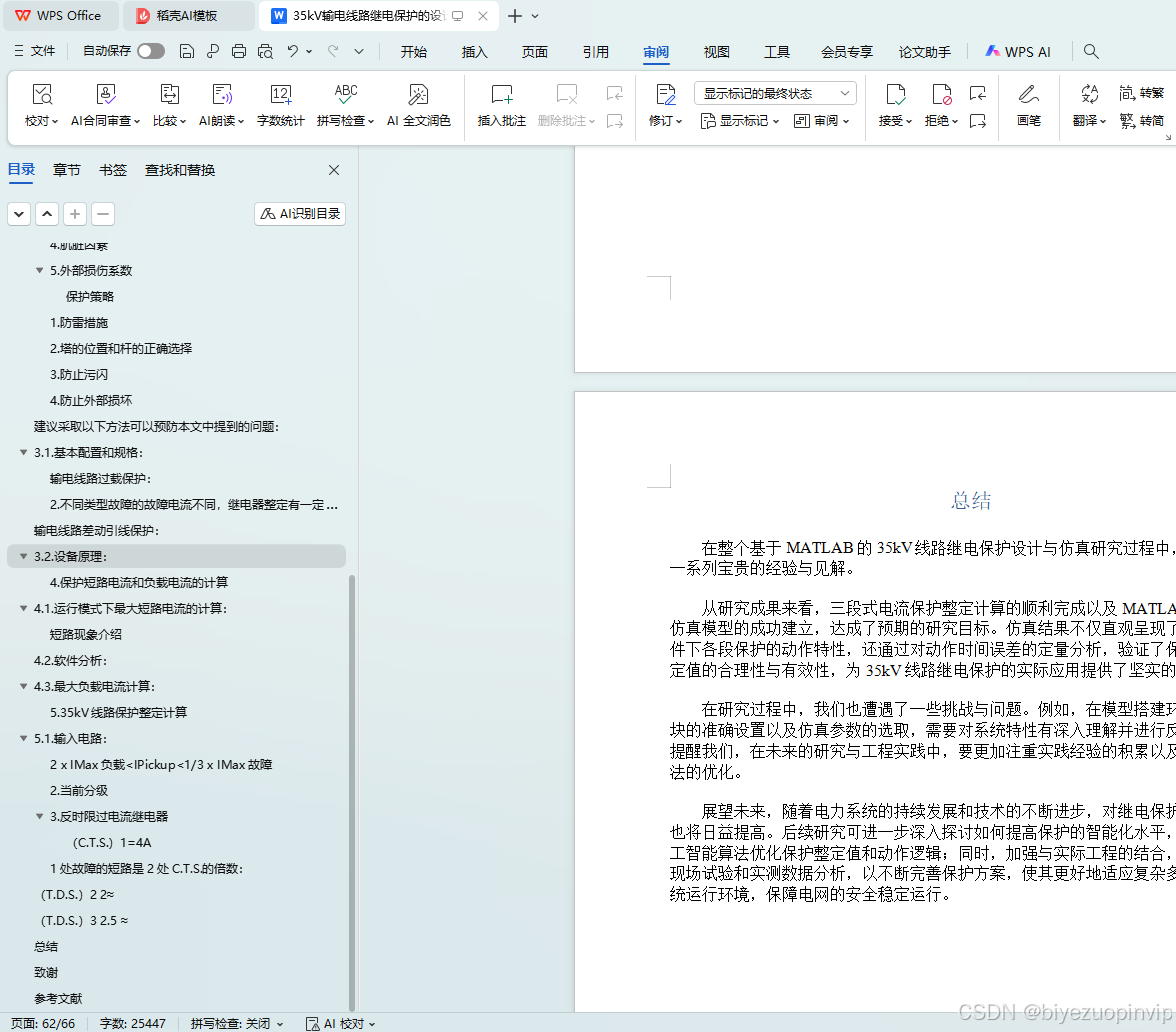Open the 显示标记 dropdown

pos(739,121)
